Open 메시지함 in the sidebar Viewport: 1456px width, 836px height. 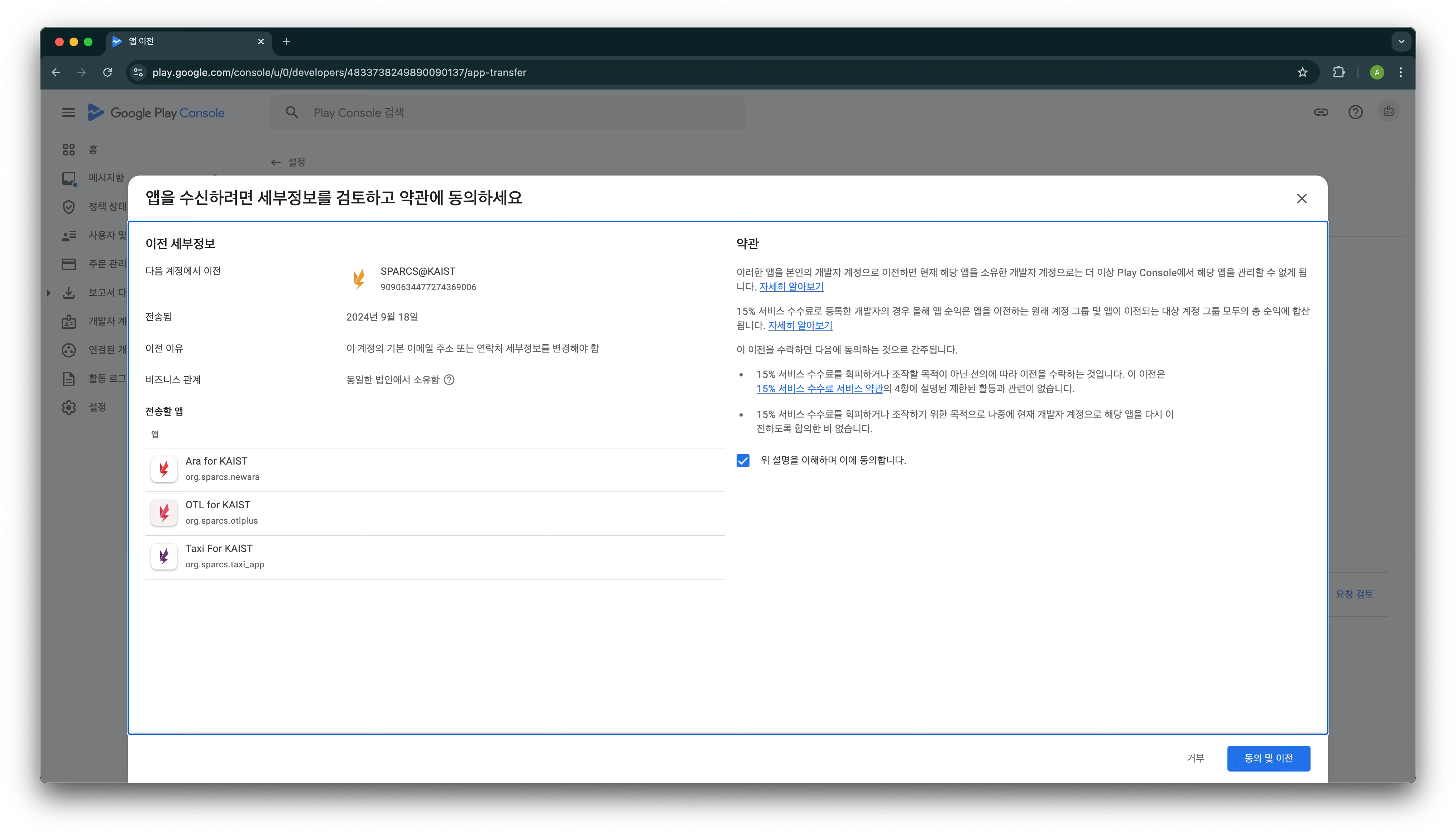[x=93, y=178]
